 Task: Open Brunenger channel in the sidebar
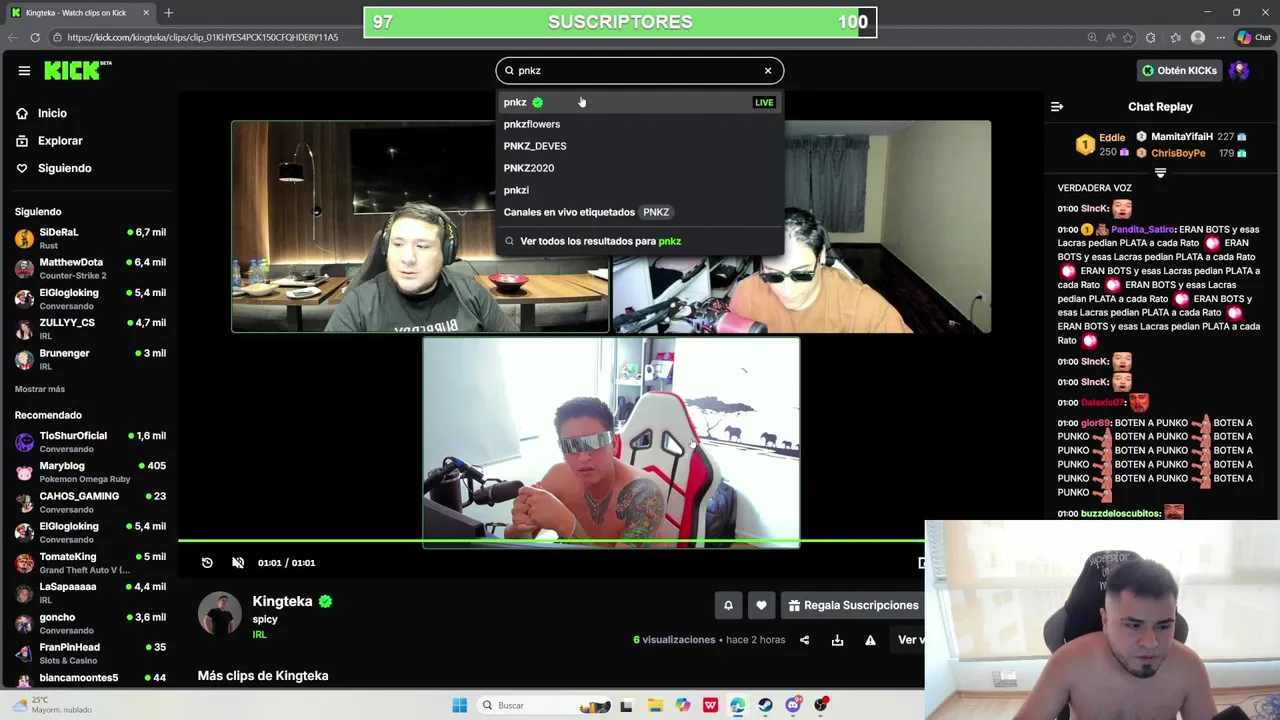[x=90, y=359]
